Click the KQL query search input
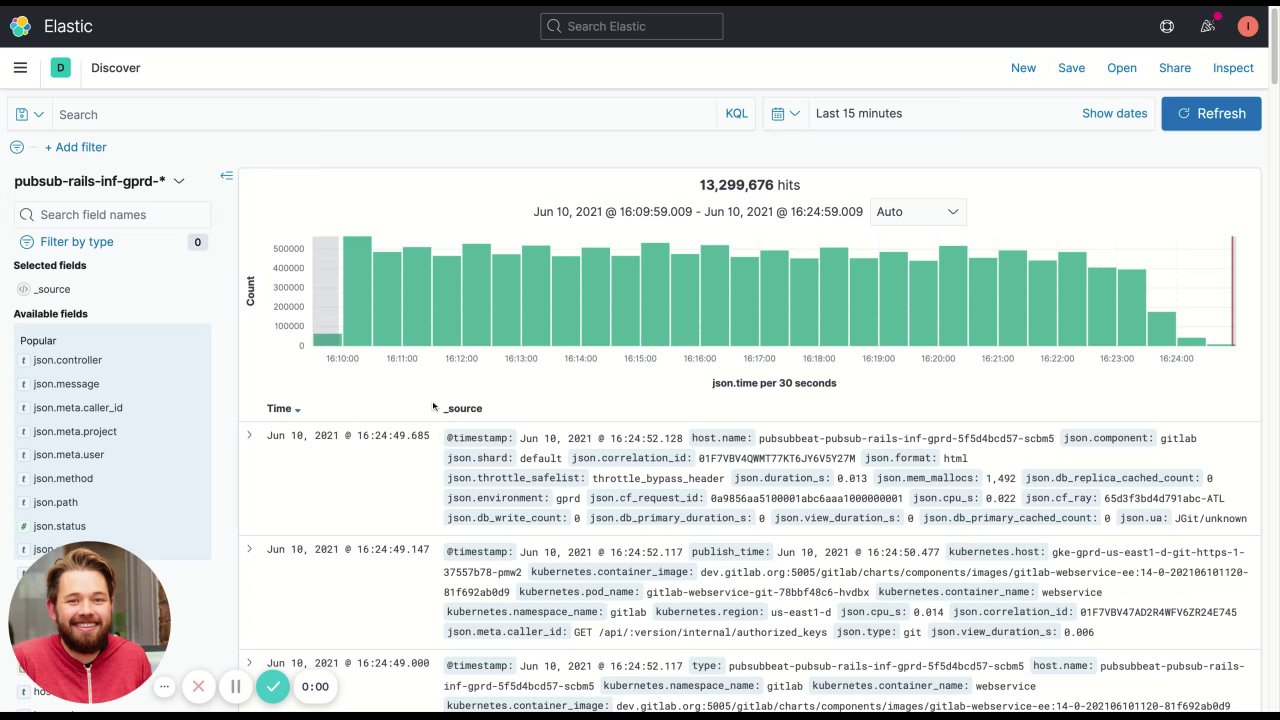Viewport: 1280px width, 720px height. click(x=384, y=114)
